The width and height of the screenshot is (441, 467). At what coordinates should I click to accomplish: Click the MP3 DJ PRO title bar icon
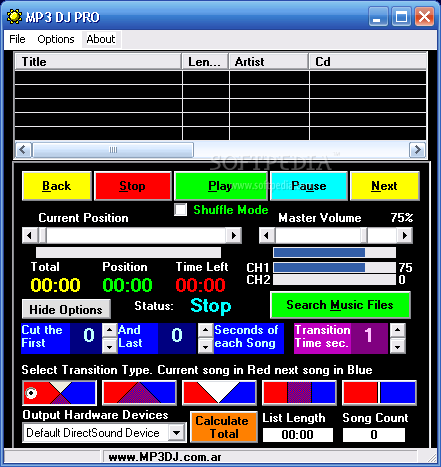(14, 17)
